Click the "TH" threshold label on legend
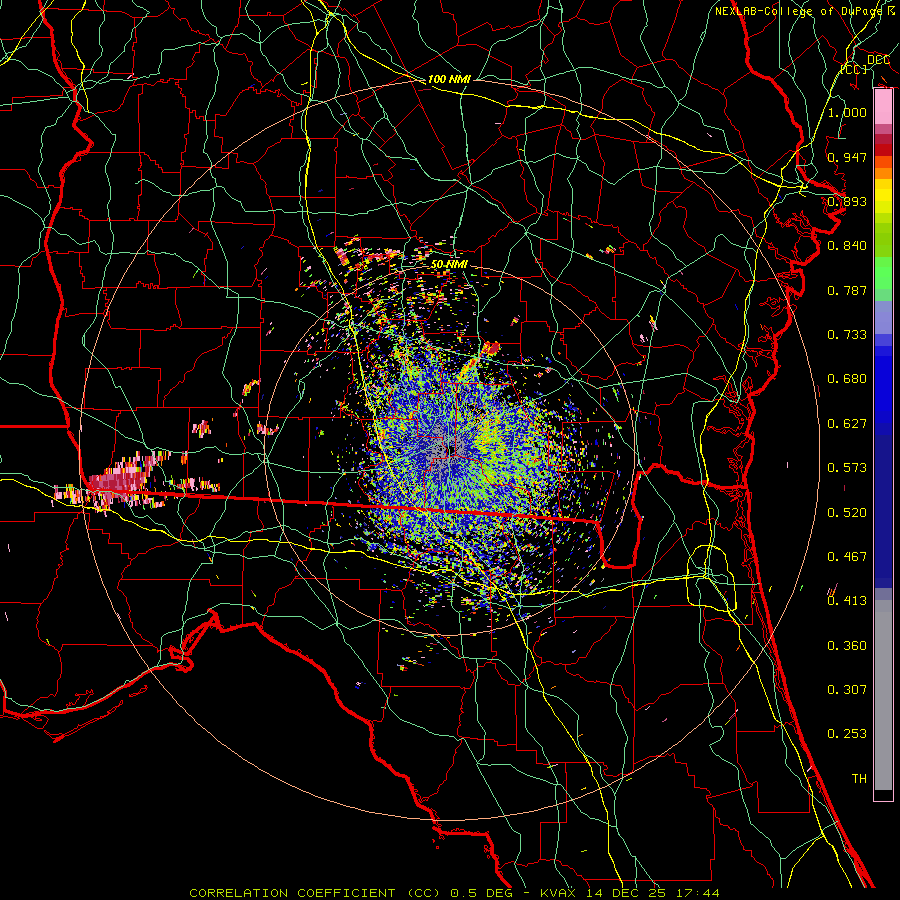The width and height of the screenshot is (900, 900). click(859, 779)
